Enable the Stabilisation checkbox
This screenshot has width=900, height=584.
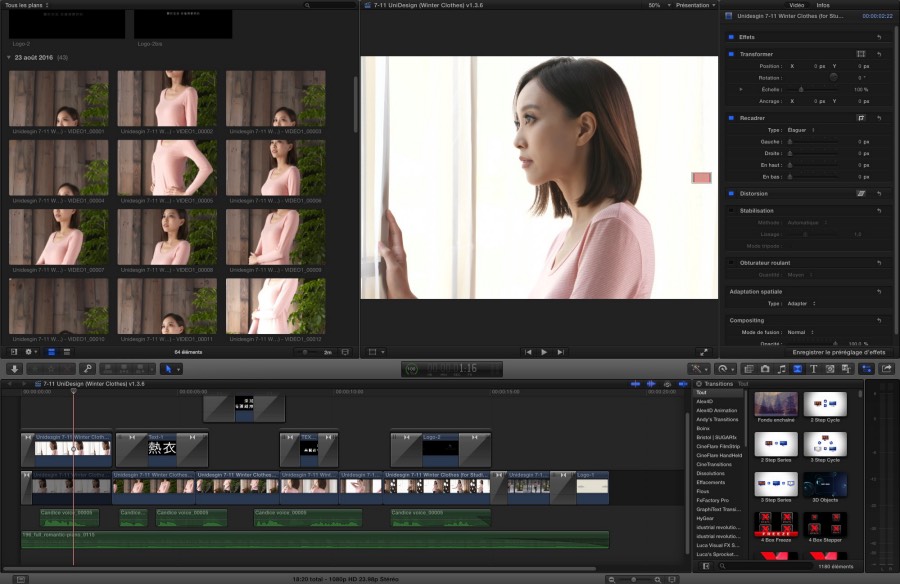pos(731,211)
